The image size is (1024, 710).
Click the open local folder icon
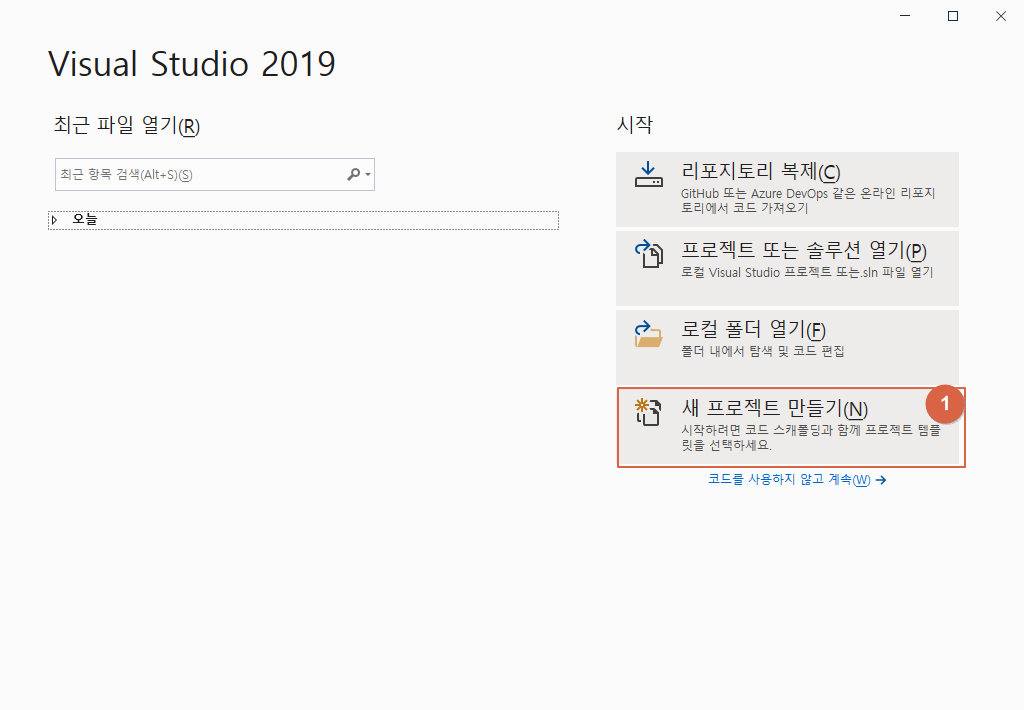(x=648, y=334)
